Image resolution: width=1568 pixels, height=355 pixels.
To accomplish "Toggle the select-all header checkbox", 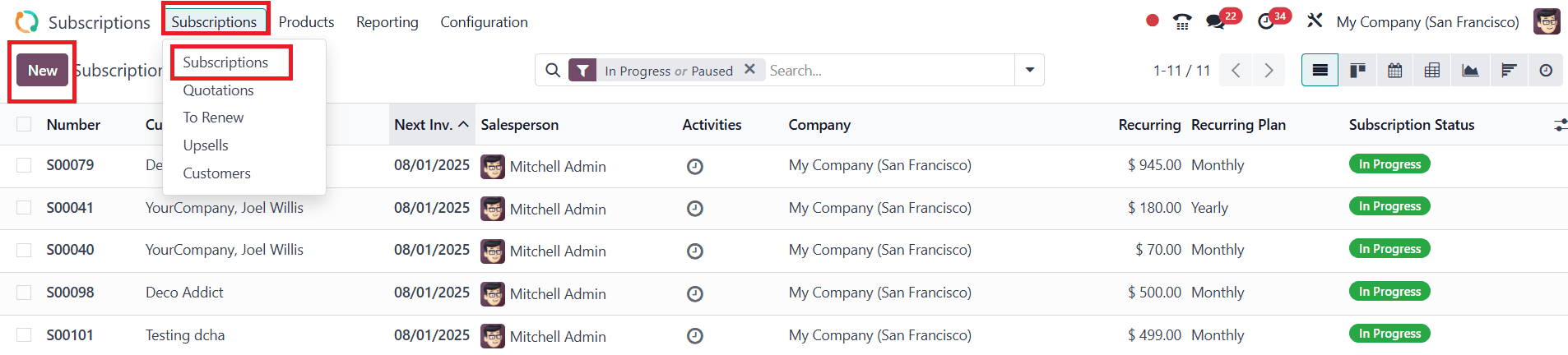I will click(24, 124).
